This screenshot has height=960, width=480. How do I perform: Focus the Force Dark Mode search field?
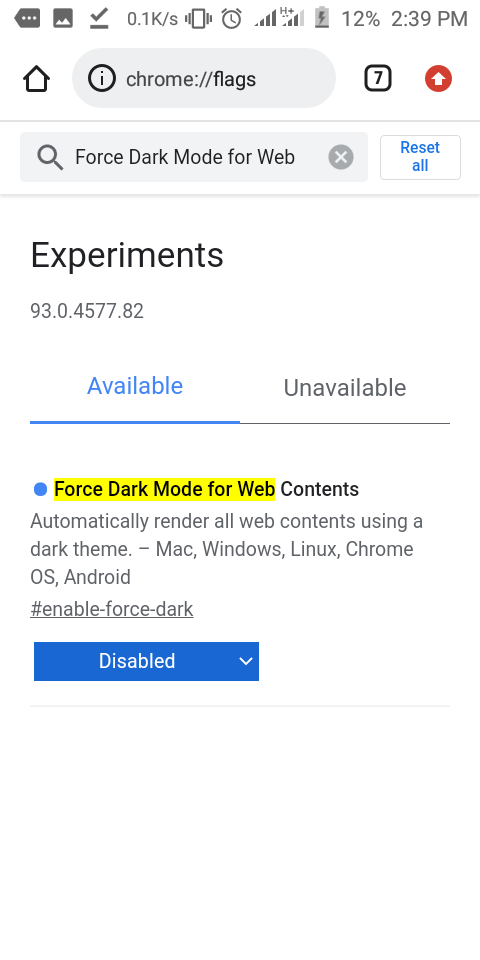coord(194,157)
